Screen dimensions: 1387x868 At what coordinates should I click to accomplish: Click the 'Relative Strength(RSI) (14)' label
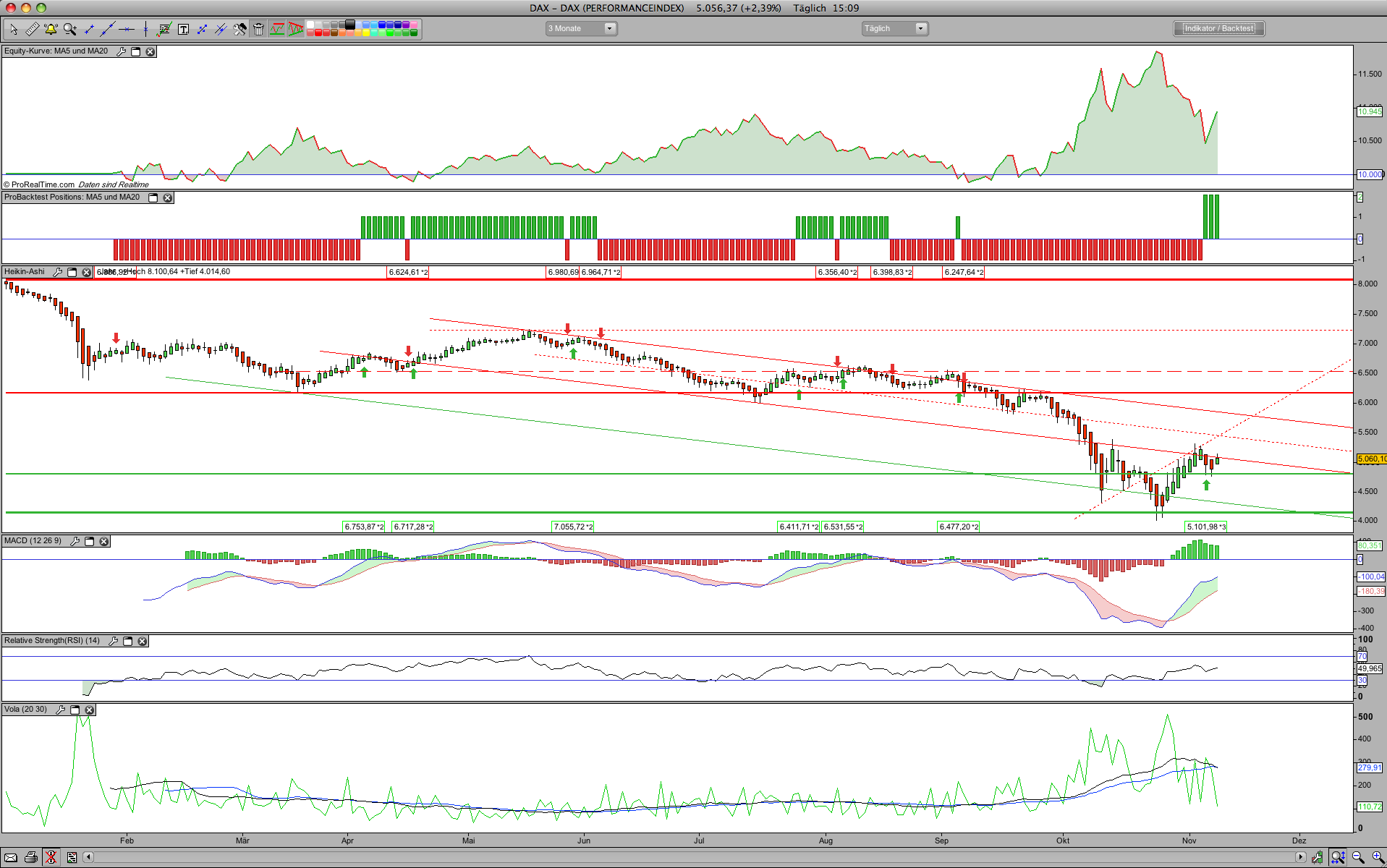[52, 641]
